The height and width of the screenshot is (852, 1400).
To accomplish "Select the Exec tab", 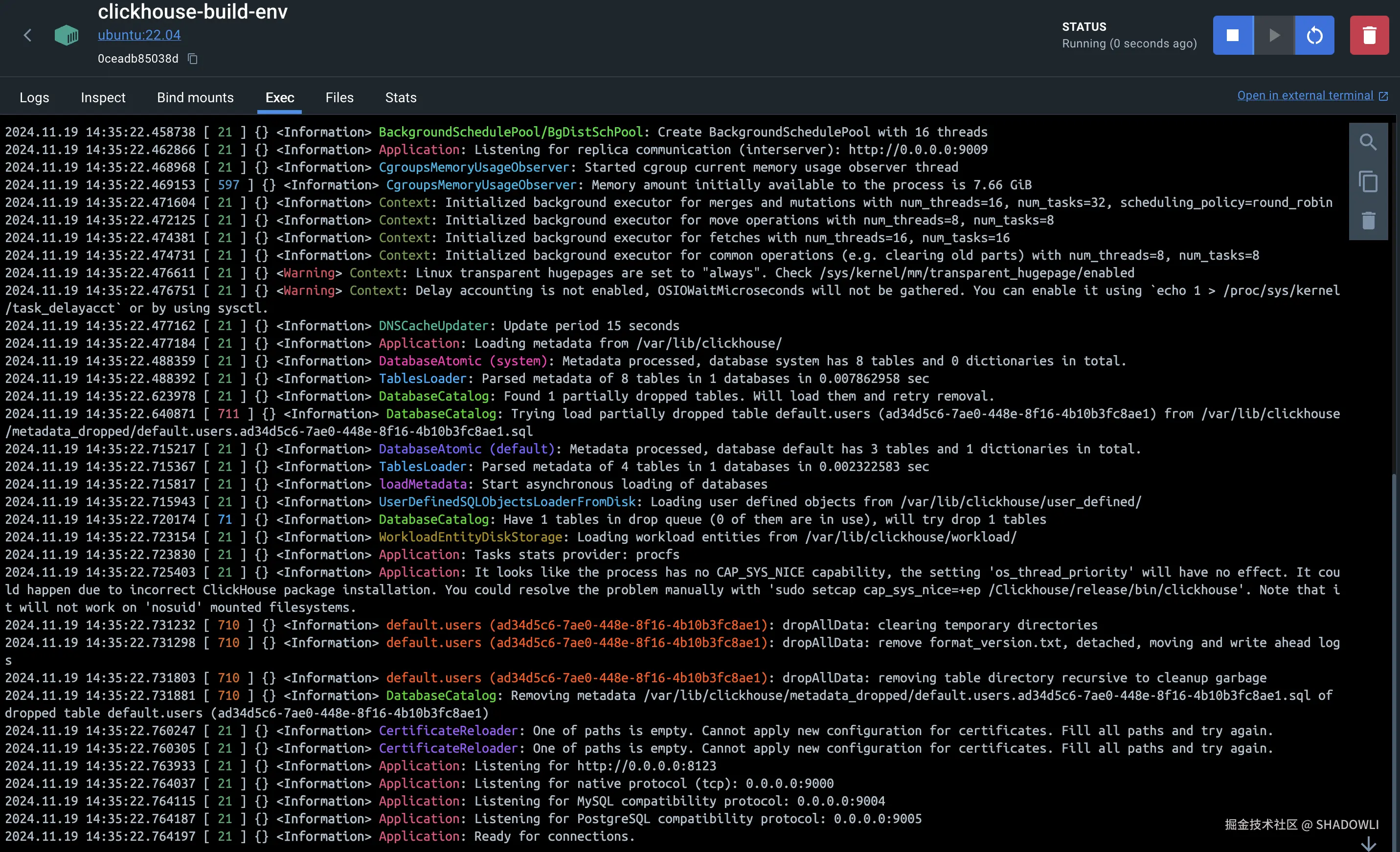I will point(279,98).
